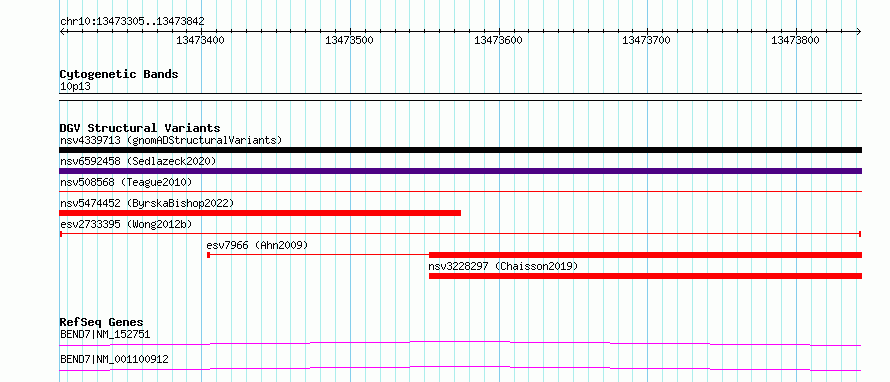Open variant esv2733395 (Wong2012b) label

point(126,224)
